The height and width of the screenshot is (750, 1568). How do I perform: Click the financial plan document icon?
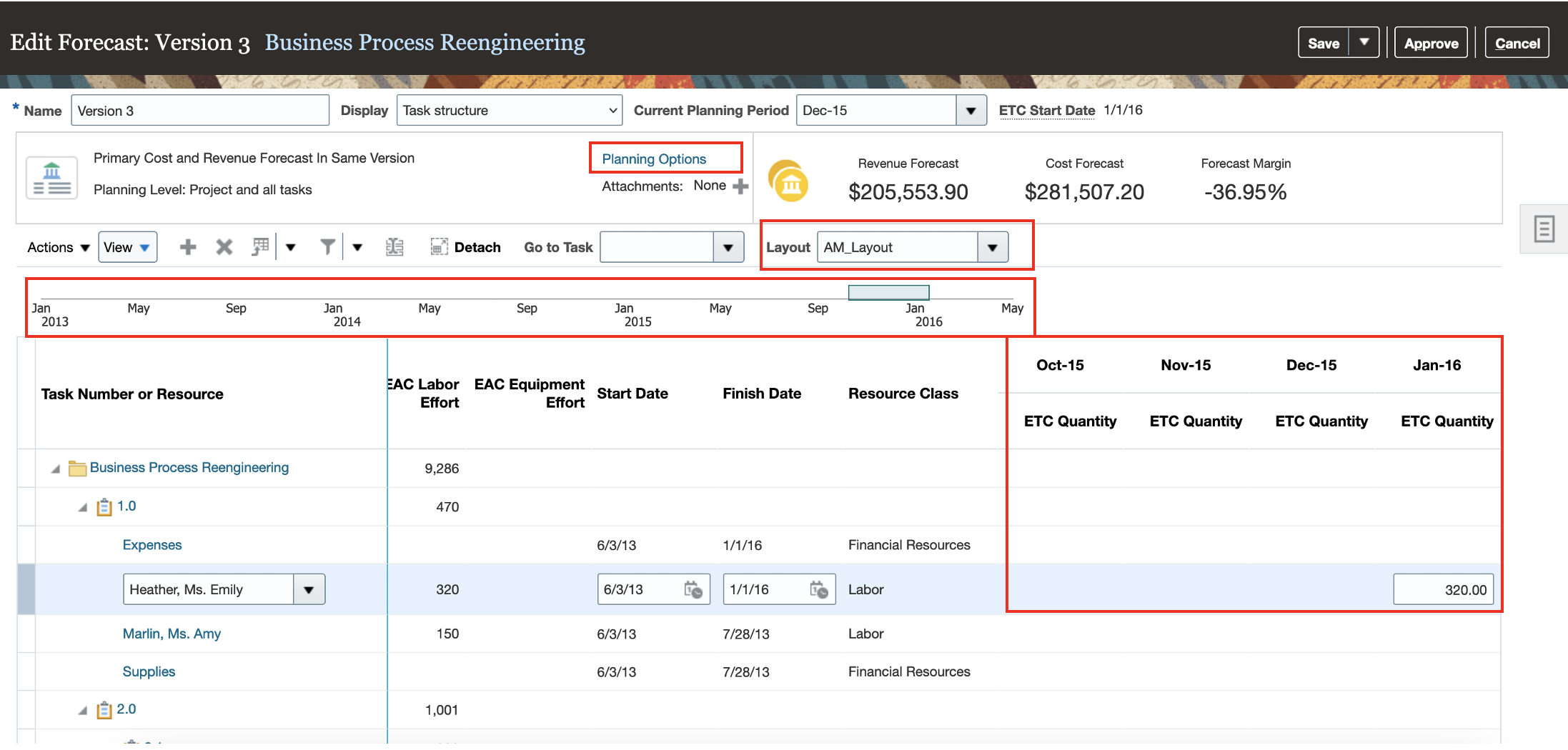pyautogui.click(x=51, y=178)
